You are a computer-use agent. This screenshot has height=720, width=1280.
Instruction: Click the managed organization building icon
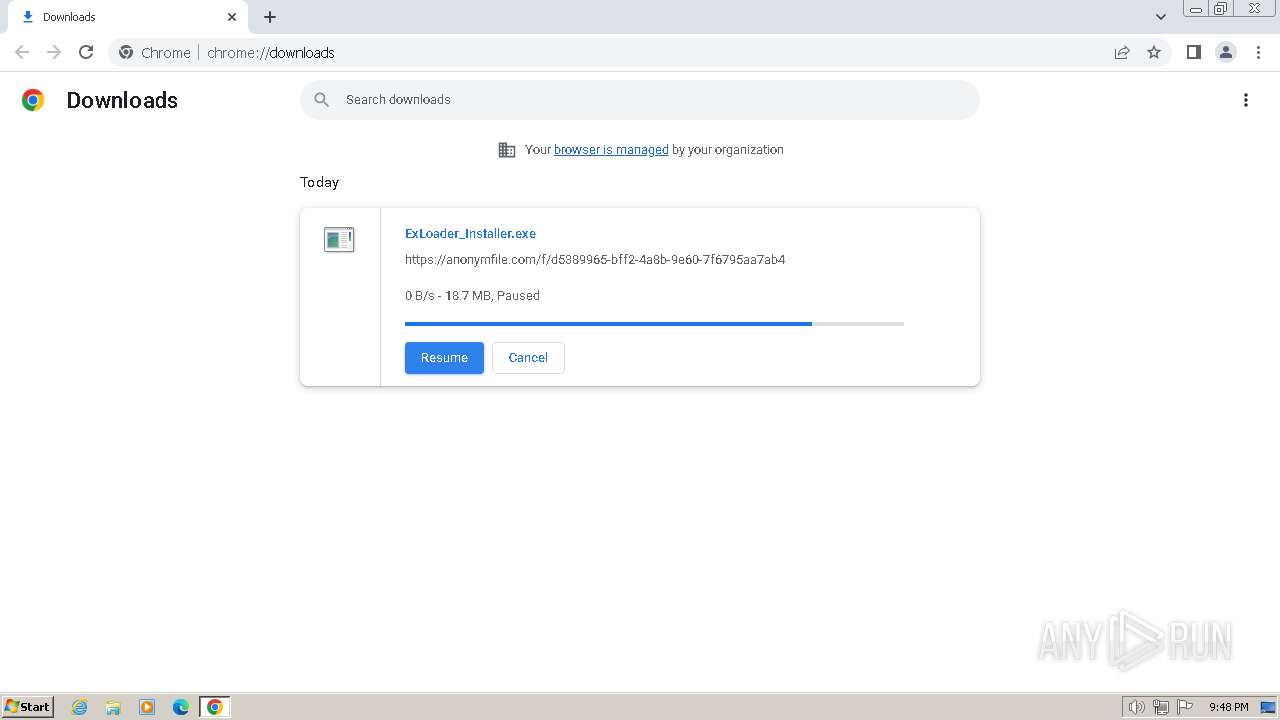(507, 150)
